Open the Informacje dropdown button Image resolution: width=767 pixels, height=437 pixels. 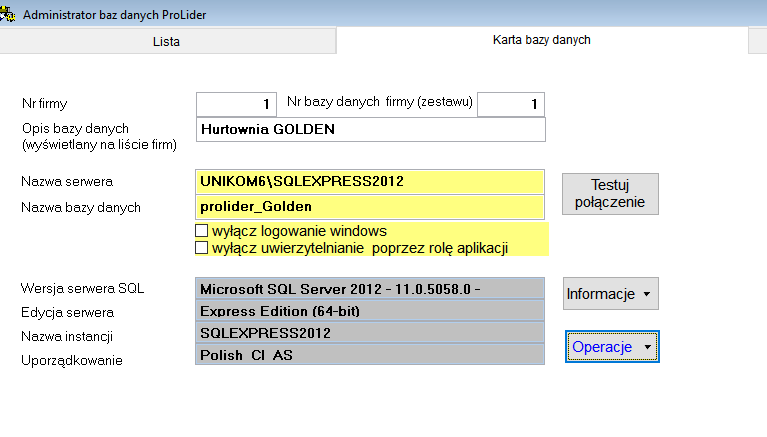point(610,294)
